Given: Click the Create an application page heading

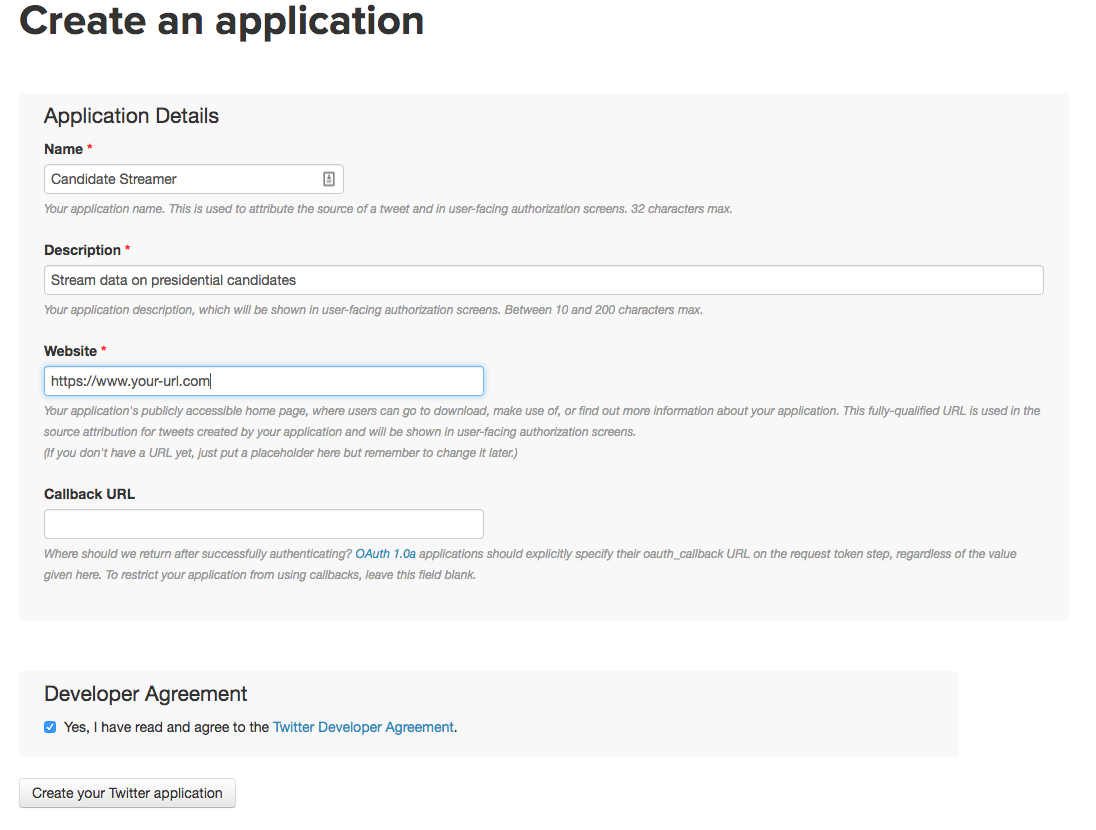Looking at the screenshot, I should (x=221, y=22).
